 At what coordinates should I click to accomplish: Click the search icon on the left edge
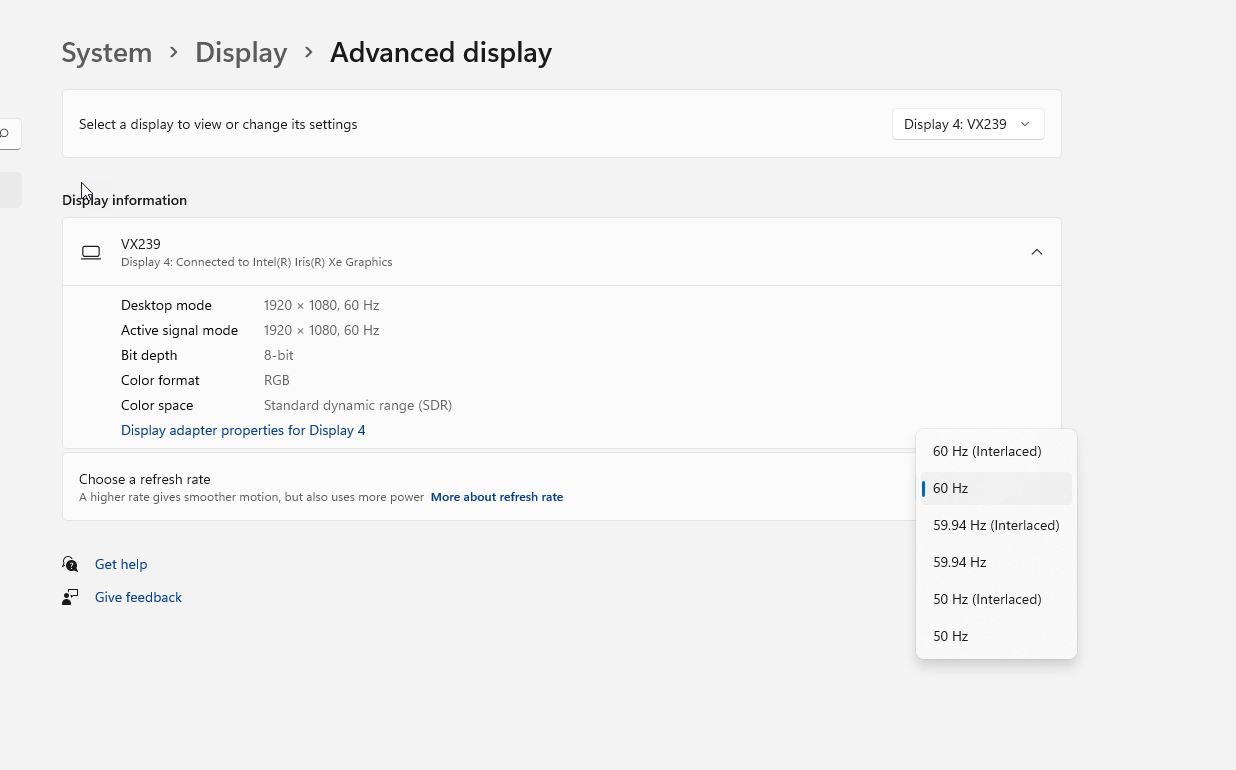coord(6,133)
